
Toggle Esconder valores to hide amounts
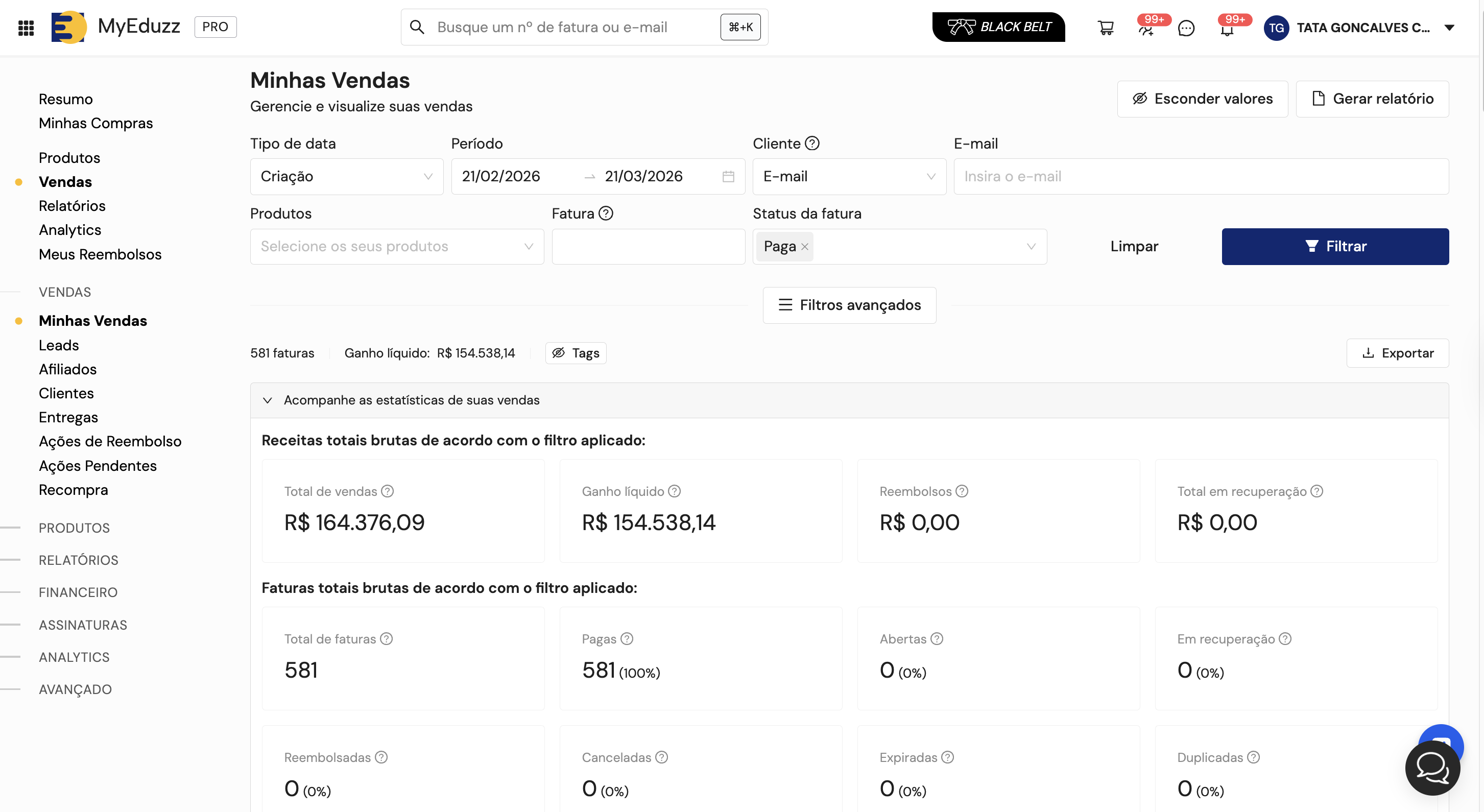click(1202, 99)
